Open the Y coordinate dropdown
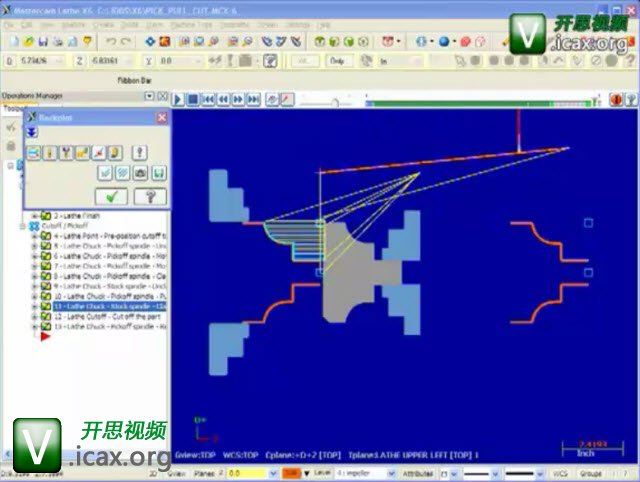 [x=199, y=61]
